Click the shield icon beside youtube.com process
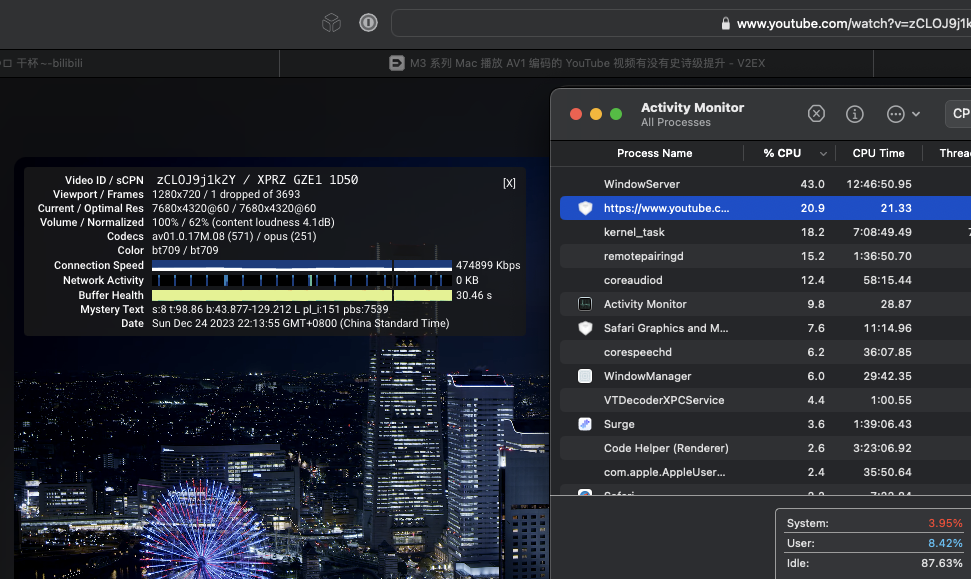Viewport: 971px width, 579px height. pyautogui.click(x=585, y=208)
